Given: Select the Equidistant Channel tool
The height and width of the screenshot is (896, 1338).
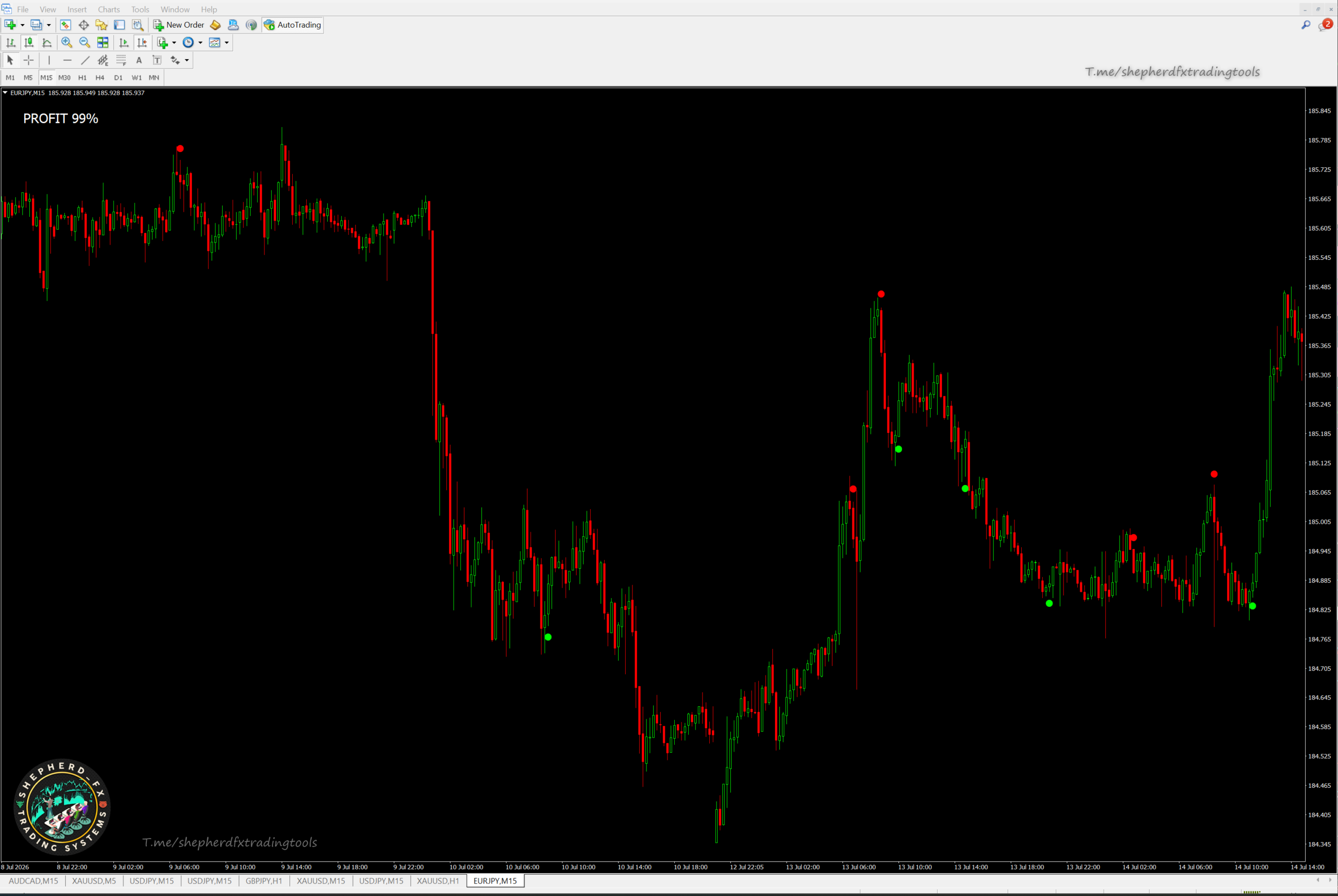Looking at the screenshot, I should 103,60.
